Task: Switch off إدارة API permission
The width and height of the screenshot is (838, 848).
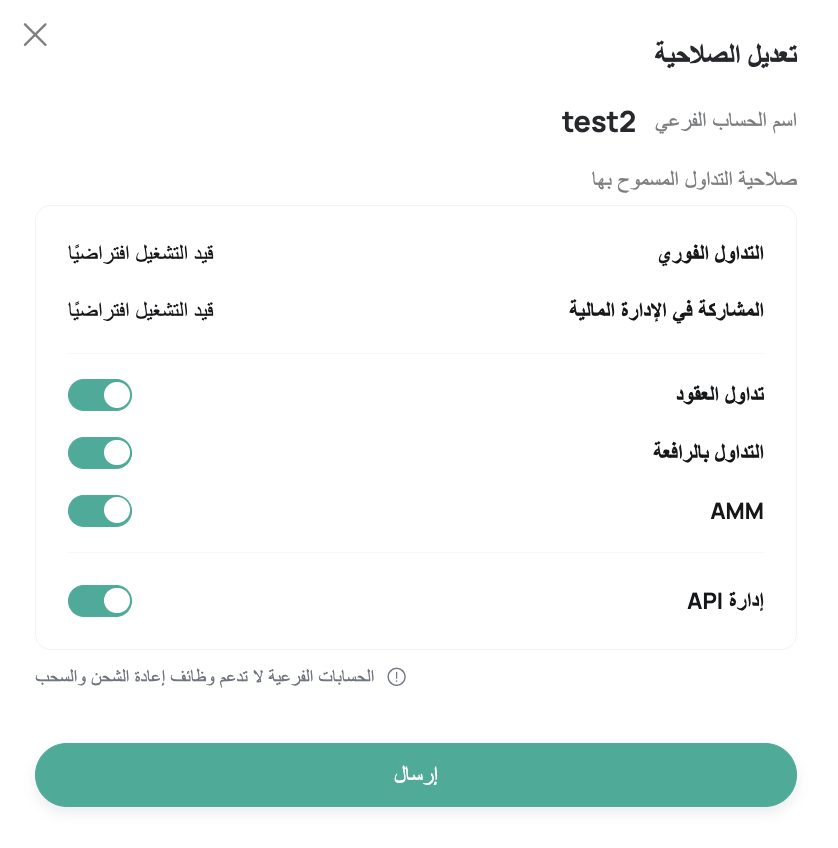Action: (x=100, y=601)
